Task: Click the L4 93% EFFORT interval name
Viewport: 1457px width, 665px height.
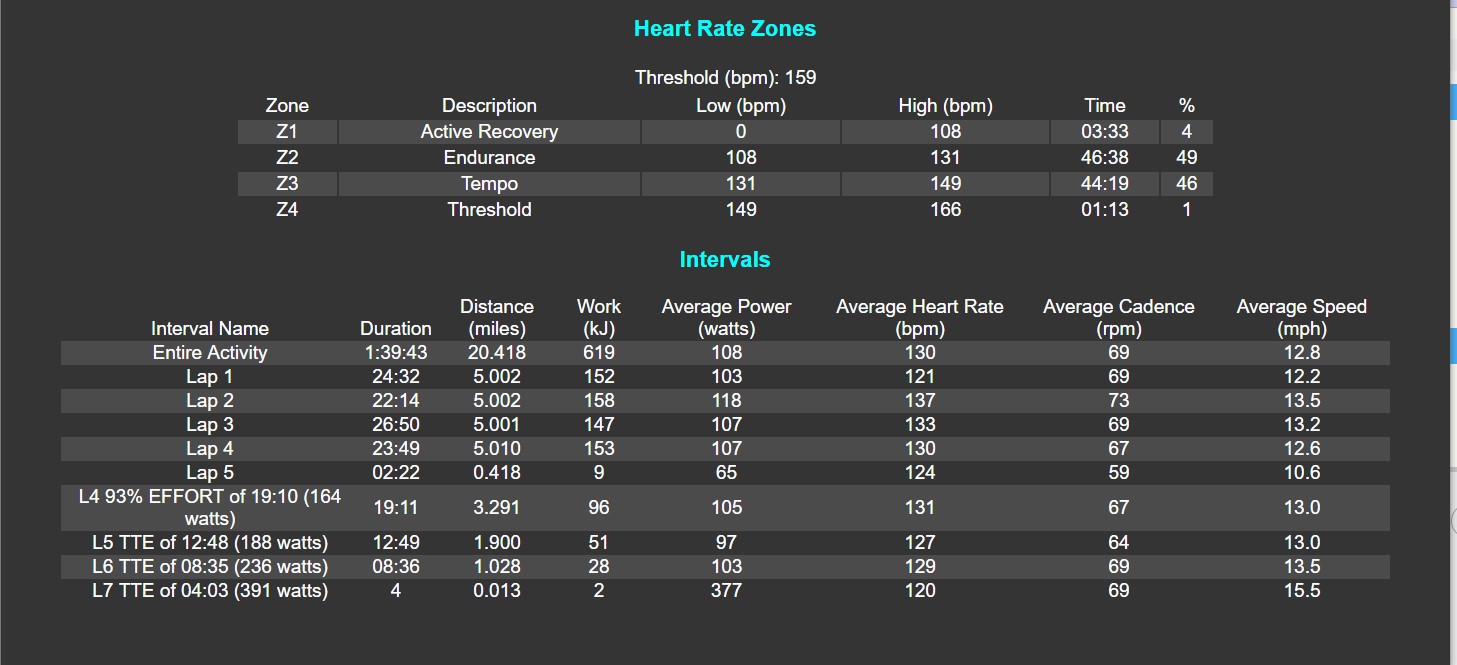Action: point(210,508)
